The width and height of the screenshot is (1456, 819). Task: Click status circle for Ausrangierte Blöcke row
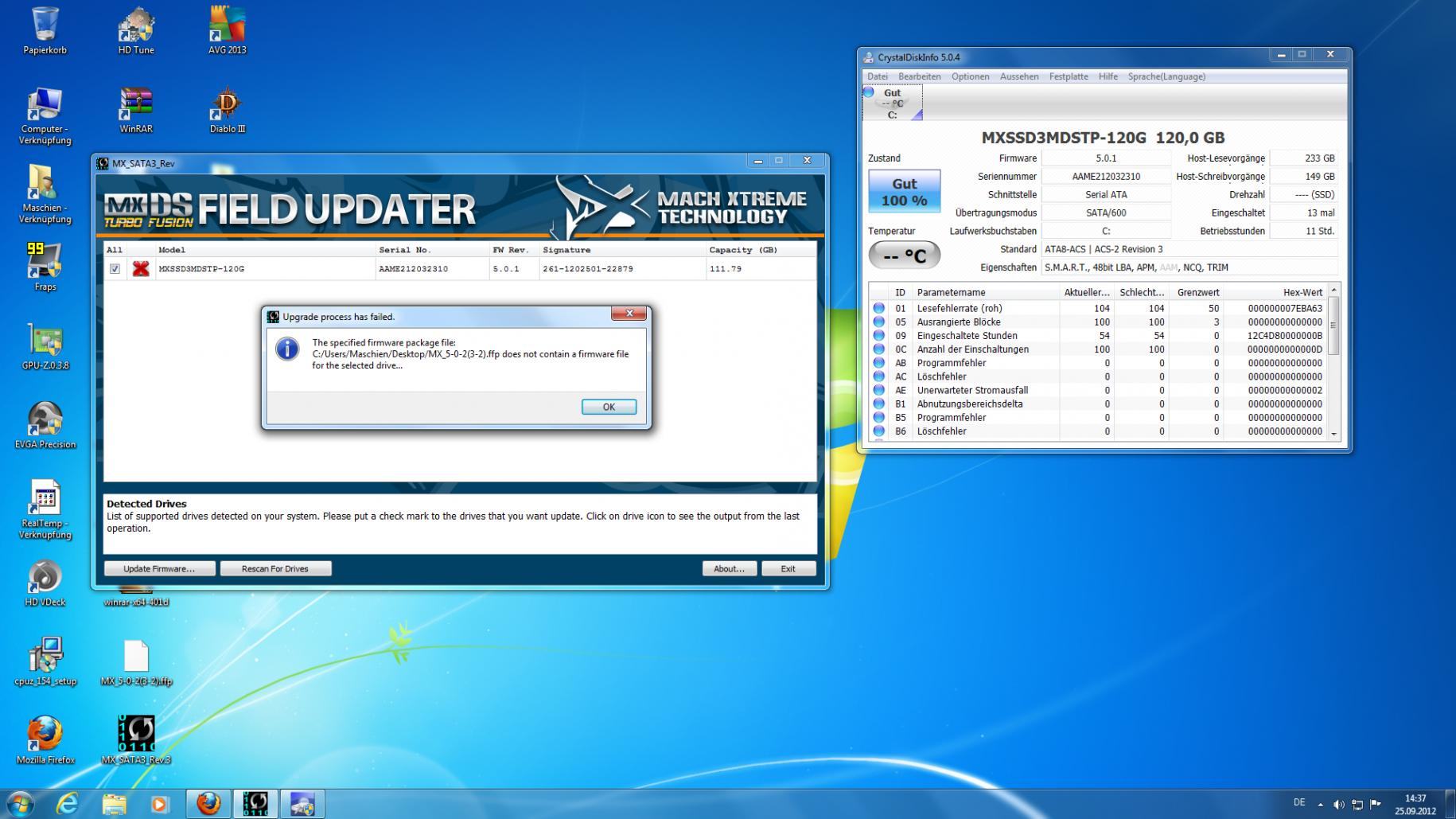(x=879, y=322)
